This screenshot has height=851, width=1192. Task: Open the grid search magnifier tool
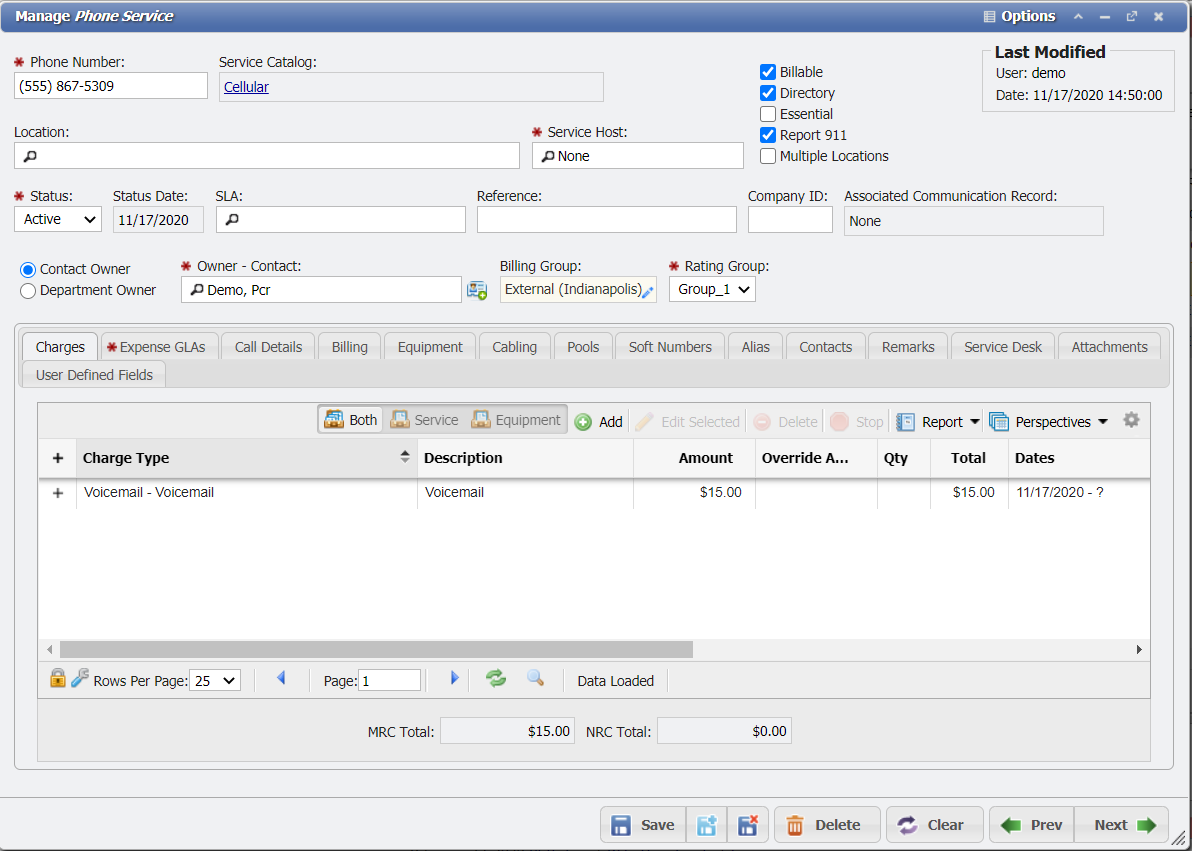[535, 679]
